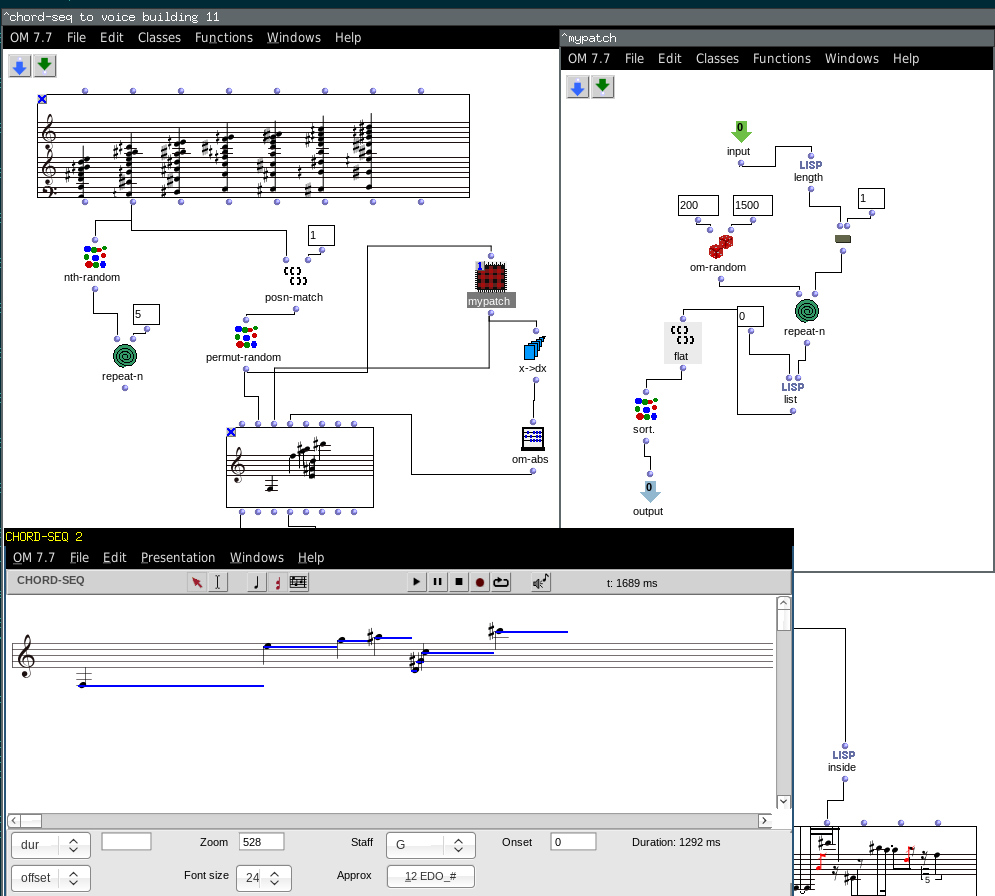This screenshot has width=995, height=896.
Task: Select the sort. box icon in mypatch
Action: click(x=646, y=409)
